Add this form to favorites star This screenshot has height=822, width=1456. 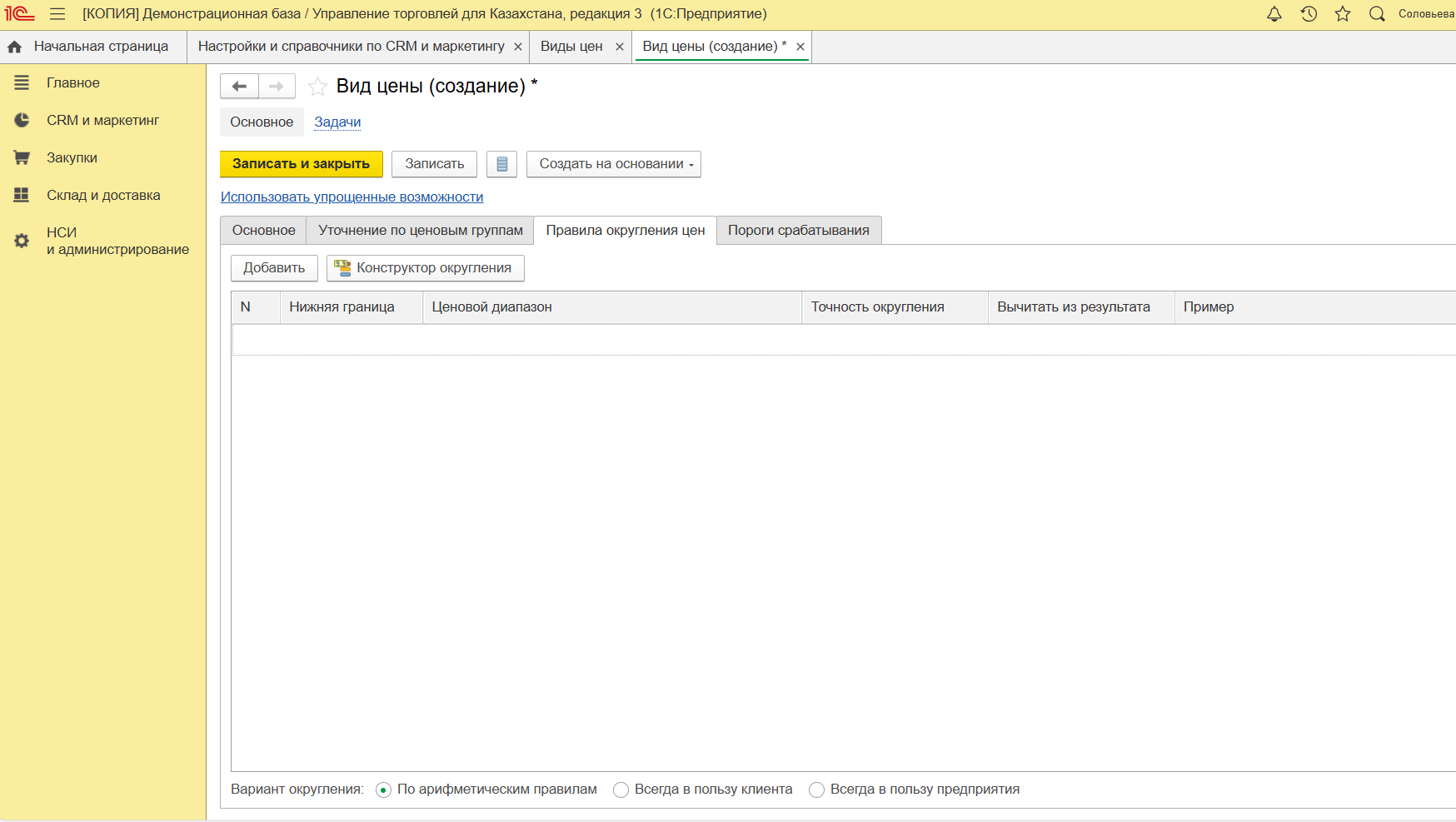point(317,87)
